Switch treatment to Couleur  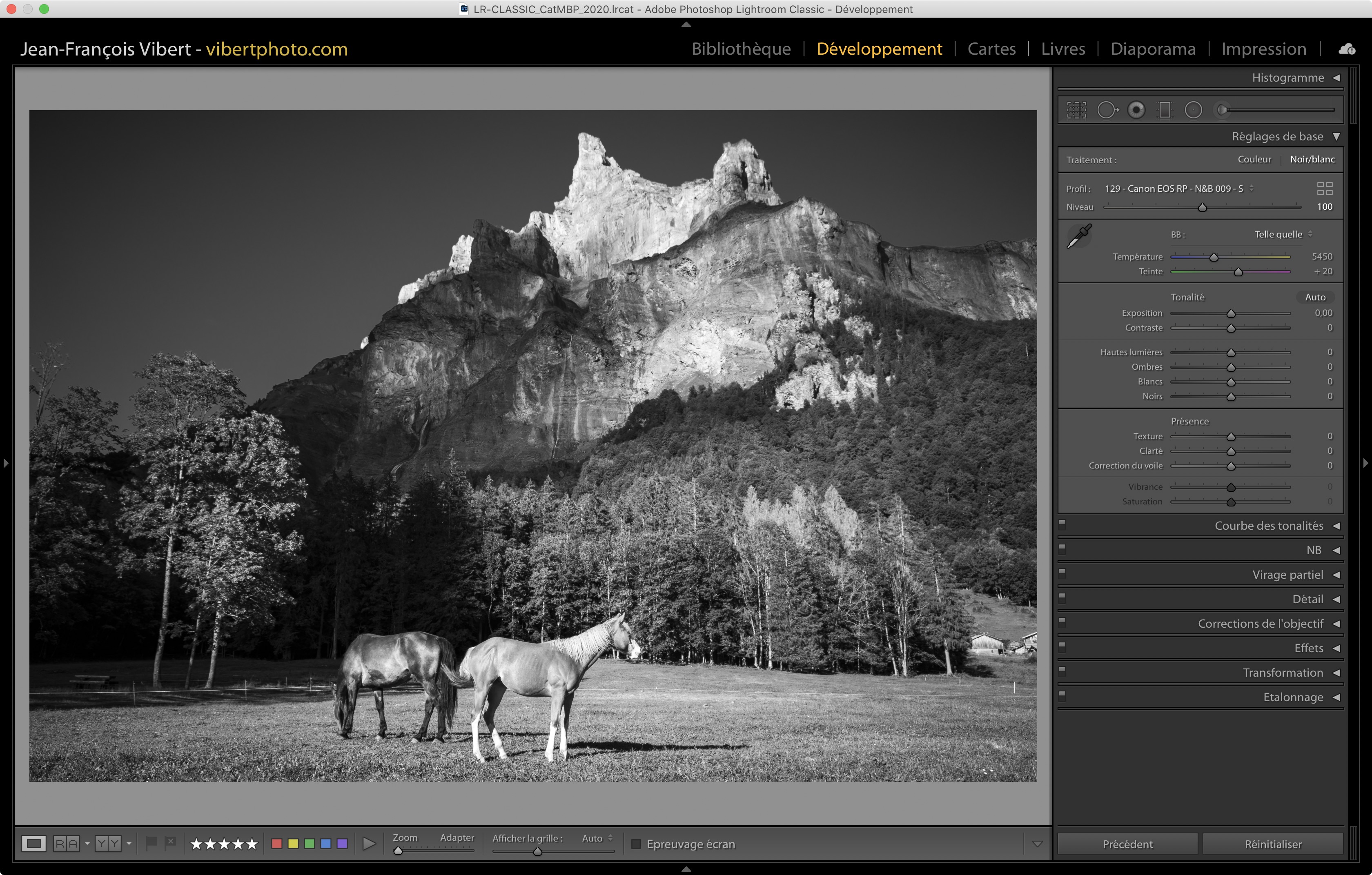[1254, 160]
